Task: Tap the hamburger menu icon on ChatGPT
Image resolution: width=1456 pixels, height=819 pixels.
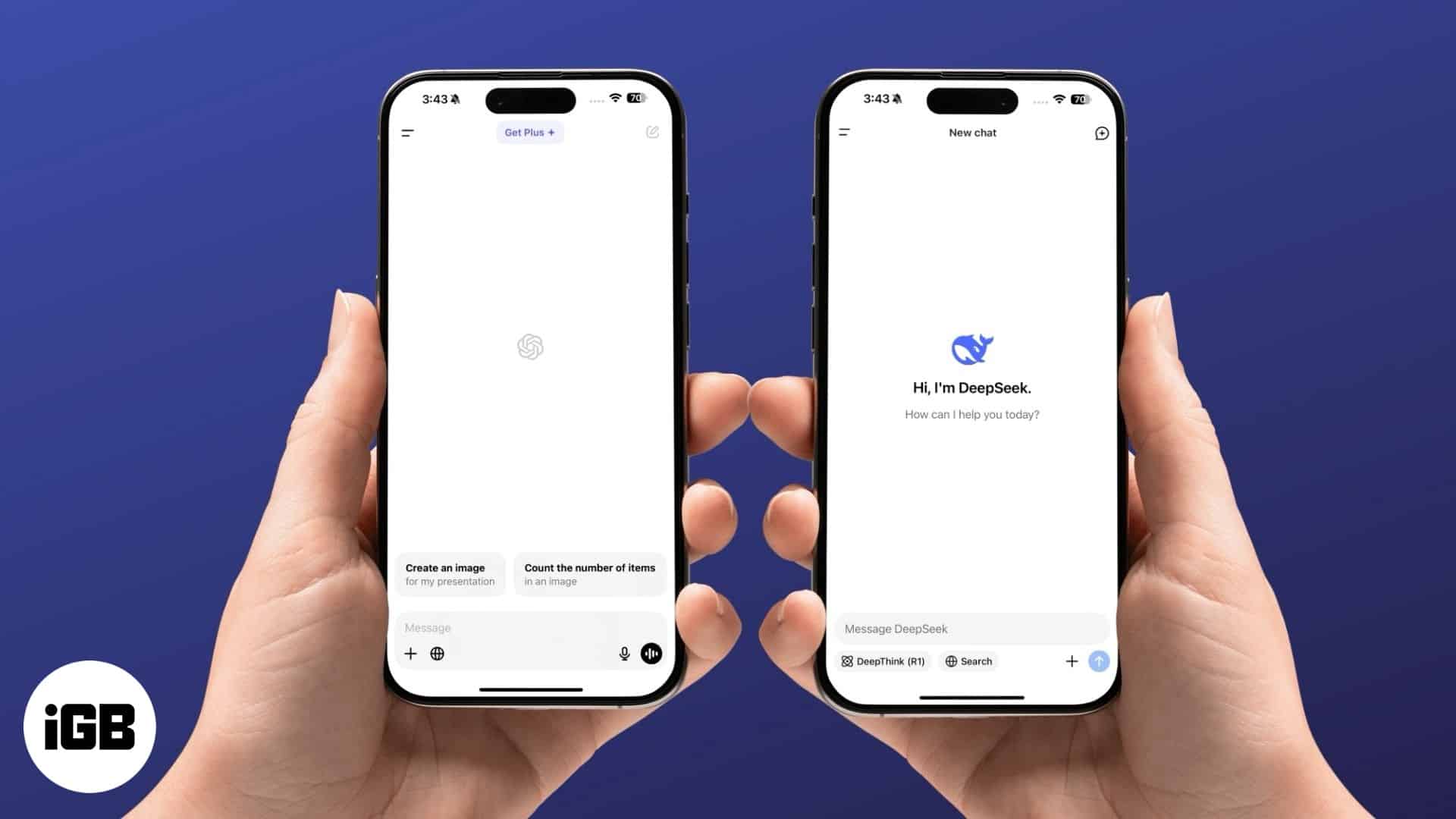Action: (409, 132)
